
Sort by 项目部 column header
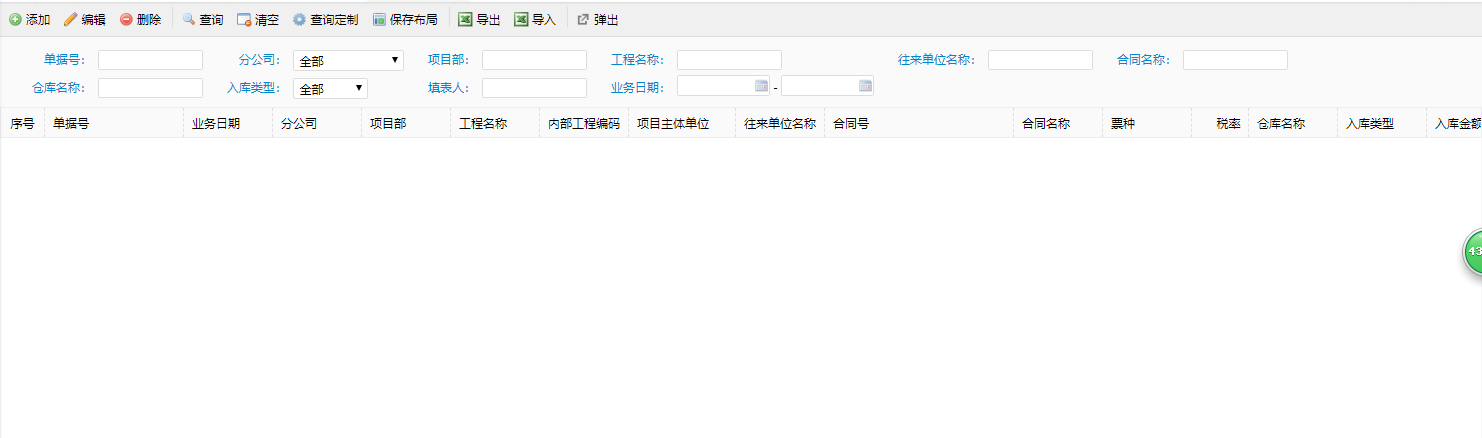point(405,124)
